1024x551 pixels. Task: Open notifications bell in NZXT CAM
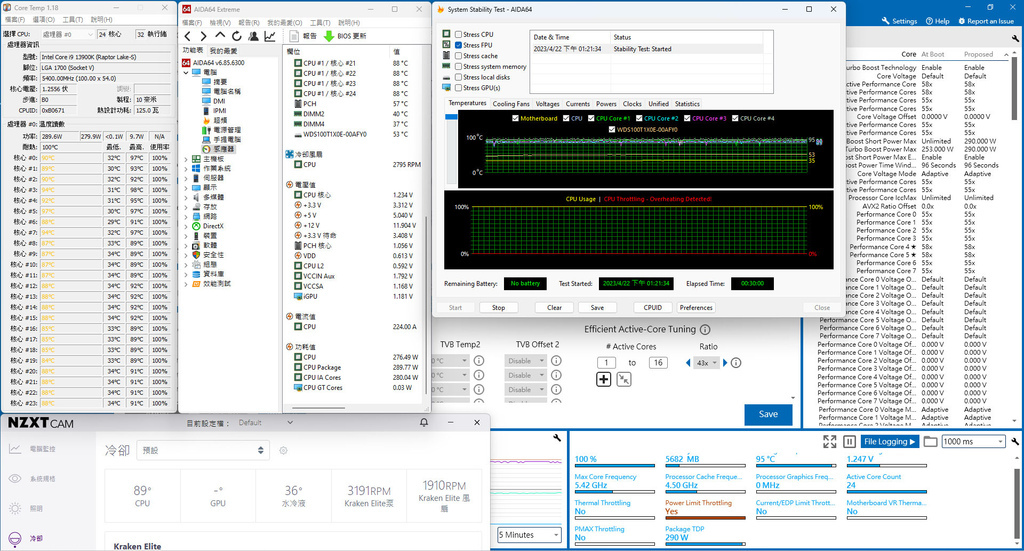click(x=424, y=422)
